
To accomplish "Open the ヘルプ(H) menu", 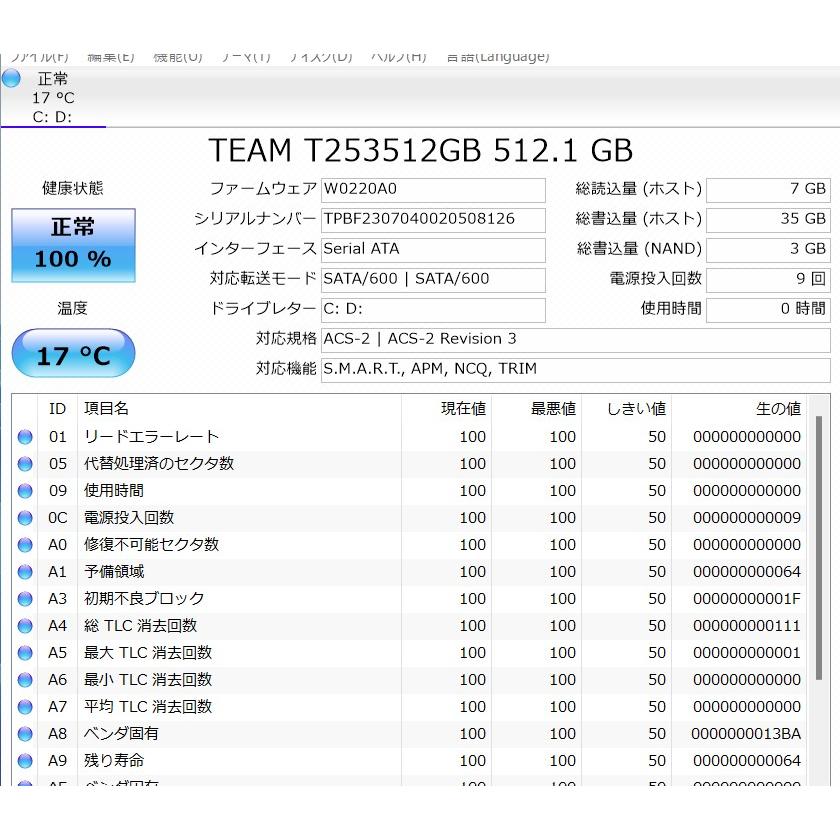I will (398, 56).
